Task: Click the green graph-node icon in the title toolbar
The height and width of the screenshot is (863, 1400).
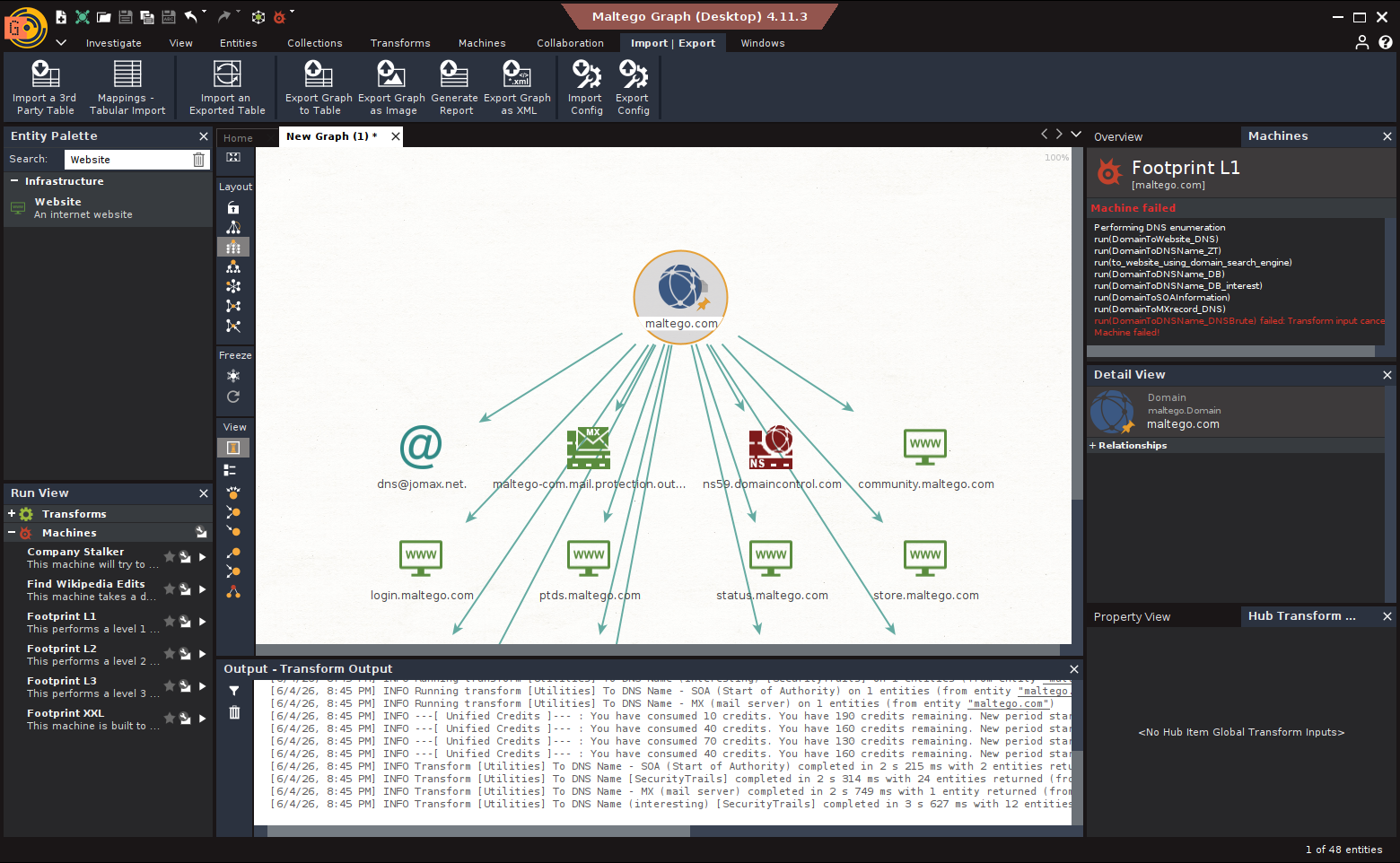Action: pyautogui.click(x=83, y=17)
